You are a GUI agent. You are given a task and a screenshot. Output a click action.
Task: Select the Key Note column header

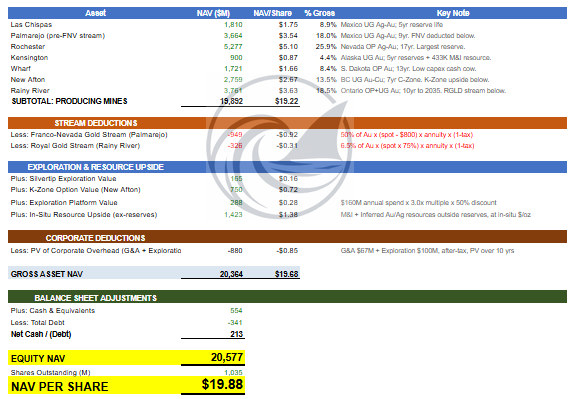tap(453, 13)
